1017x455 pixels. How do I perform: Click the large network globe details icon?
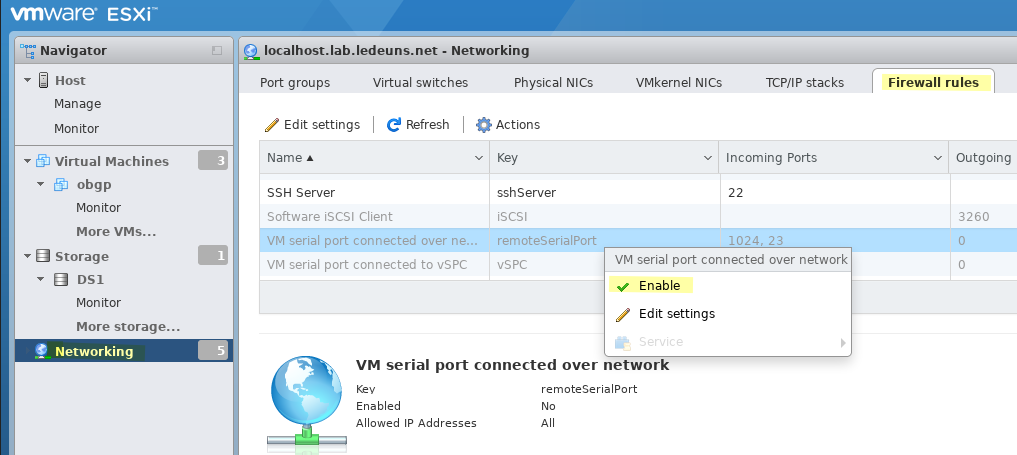click(x=307, y=402)
